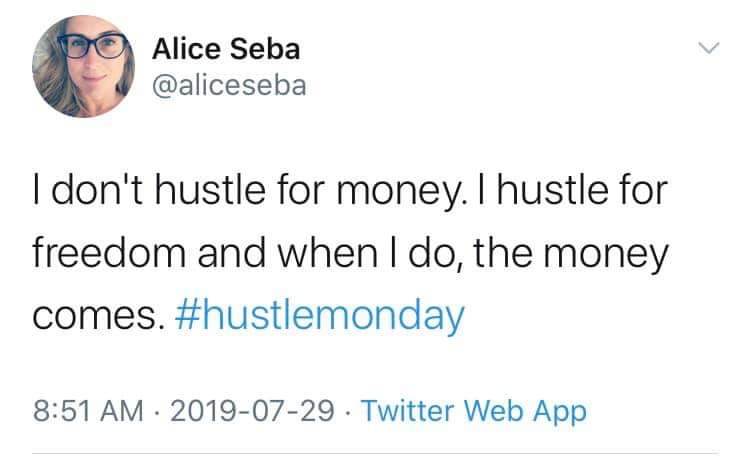Click "App" in the source link

[x=560, y=413]
